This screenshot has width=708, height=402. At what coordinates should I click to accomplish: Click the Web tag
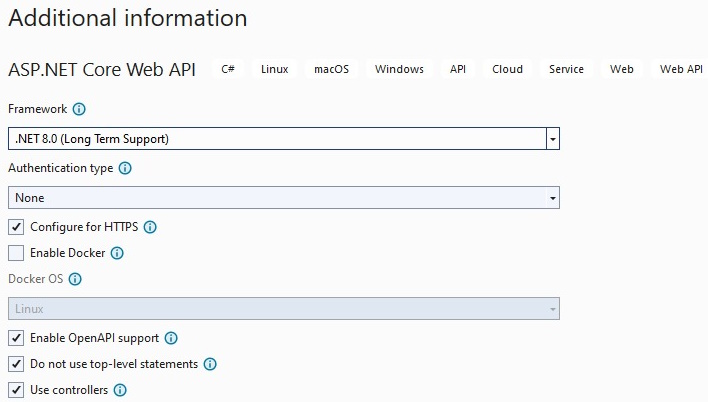pyautogui.click(x=622, y=69)
